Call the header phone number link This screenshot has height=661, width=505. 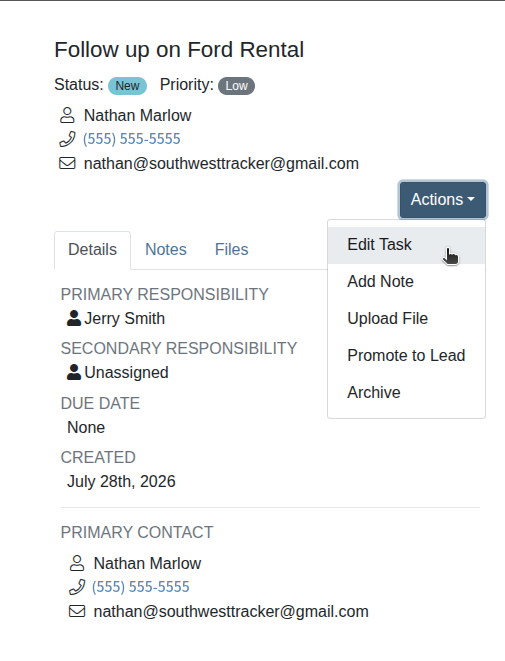[132, 139]
